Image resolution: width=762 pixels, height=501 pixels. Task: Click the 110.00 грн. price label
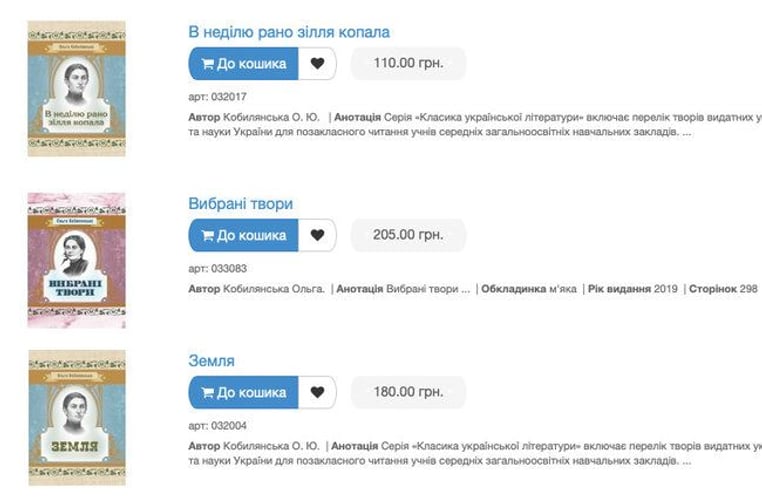pos(408,63)
